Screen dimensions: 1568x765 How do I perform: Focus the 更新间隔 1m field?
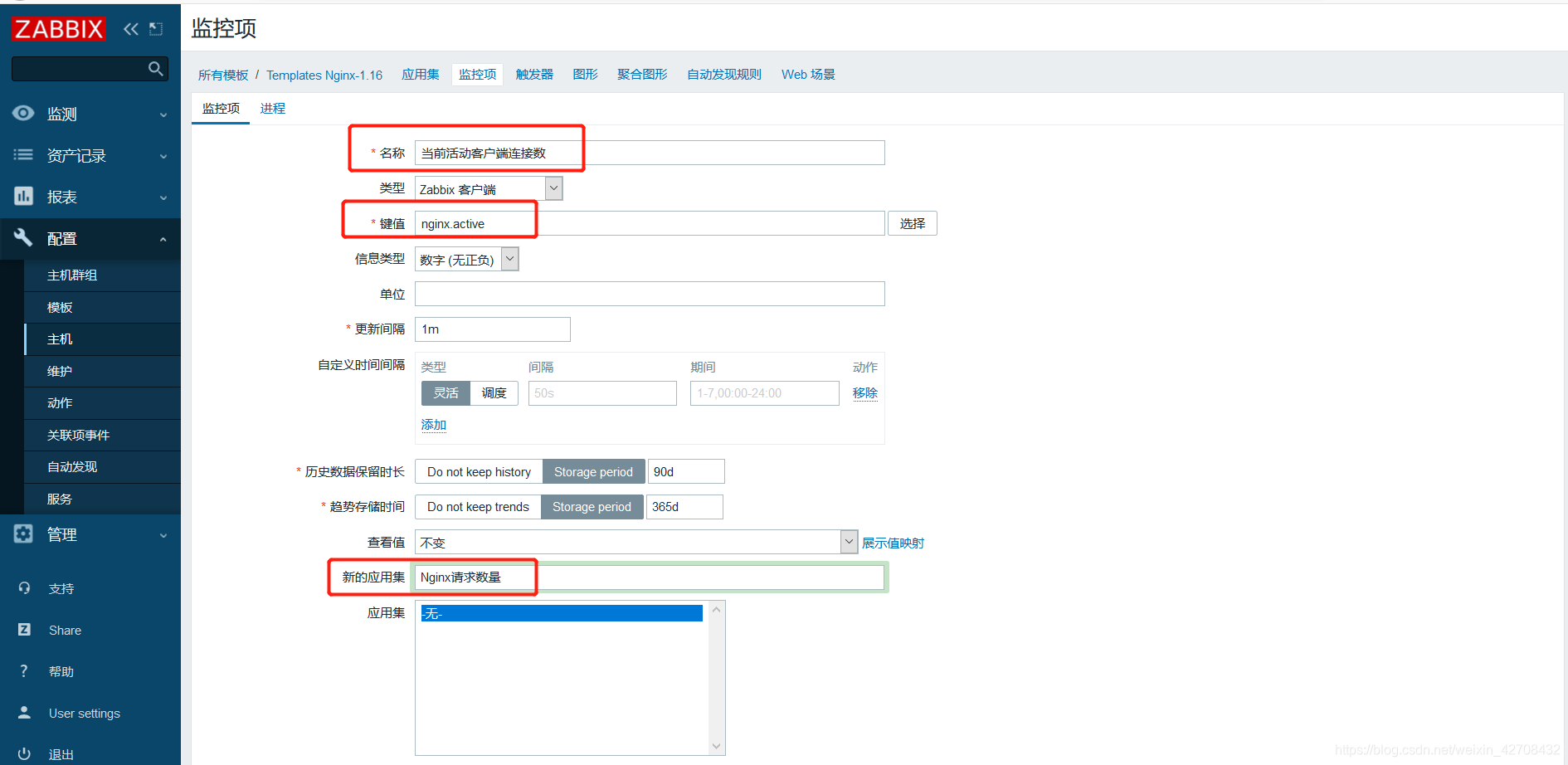[x=493, y=329]
